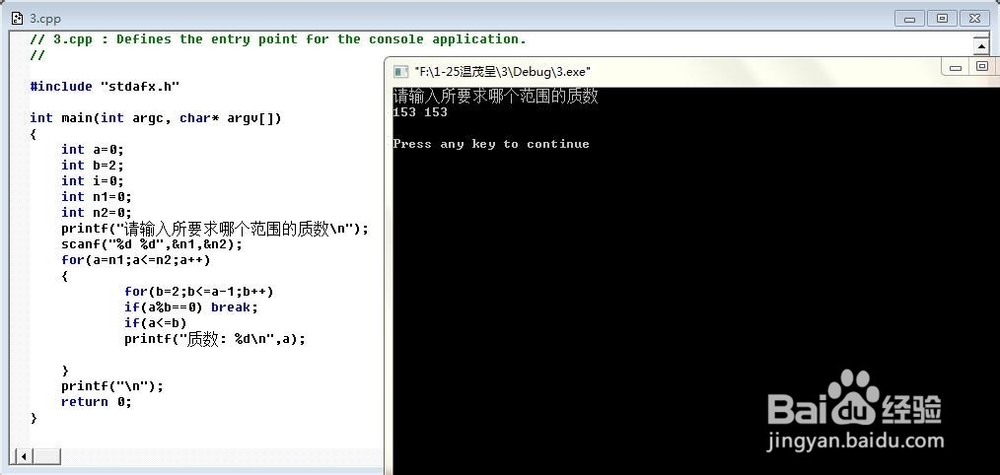Image resolution: width=1000 pixels, height=475 pixels.
Task: Click the line "for(b=2;b<=a-1;b++)"
Action: 199,292
